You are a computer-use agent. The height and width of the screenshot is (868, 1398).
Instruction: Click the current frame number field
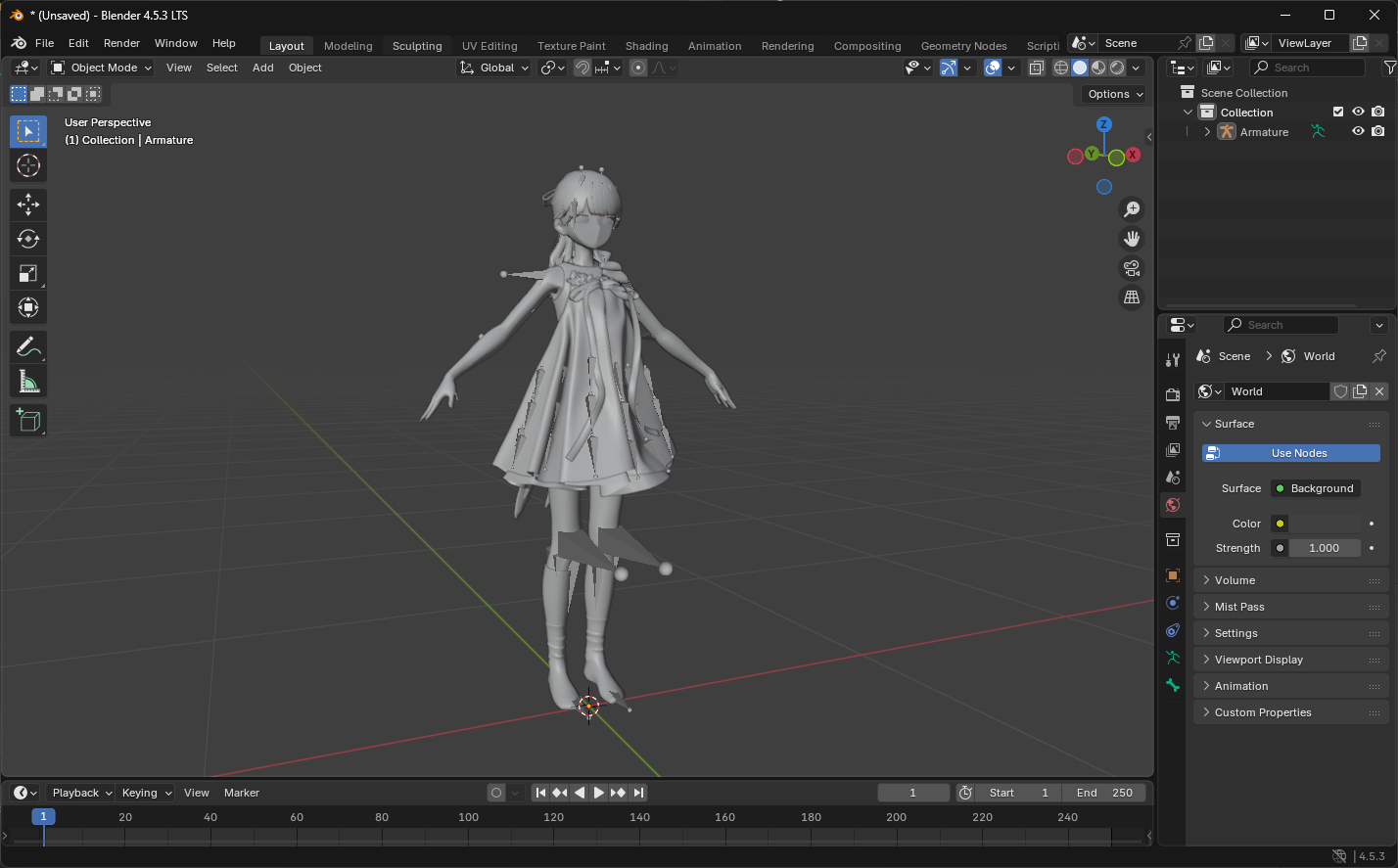(x=913, y=793)
